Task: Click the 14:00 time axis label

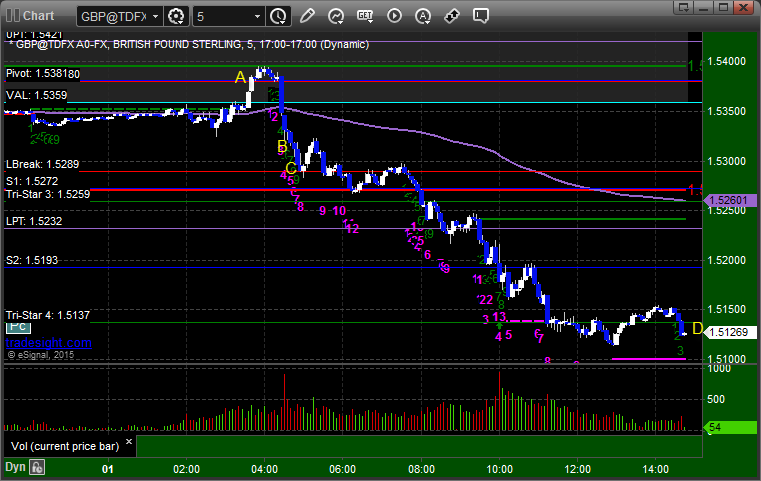Action: click(656, 469)
